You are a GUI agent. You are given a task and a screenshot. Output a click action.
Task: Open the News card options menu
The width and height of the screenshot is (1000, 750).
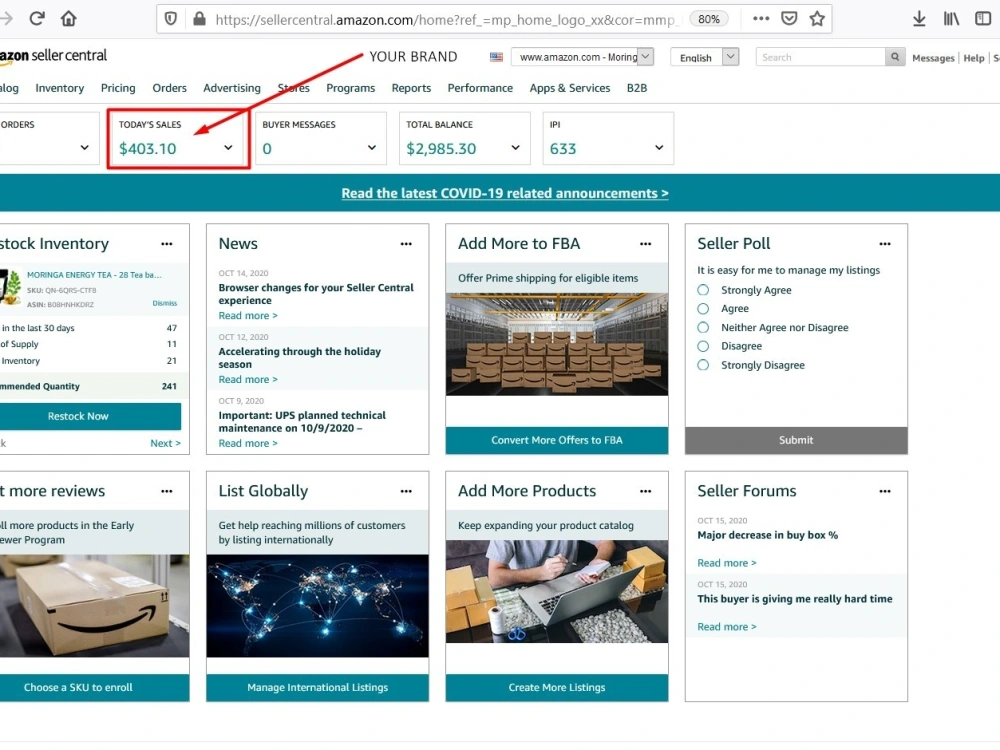tap(406, 244)
